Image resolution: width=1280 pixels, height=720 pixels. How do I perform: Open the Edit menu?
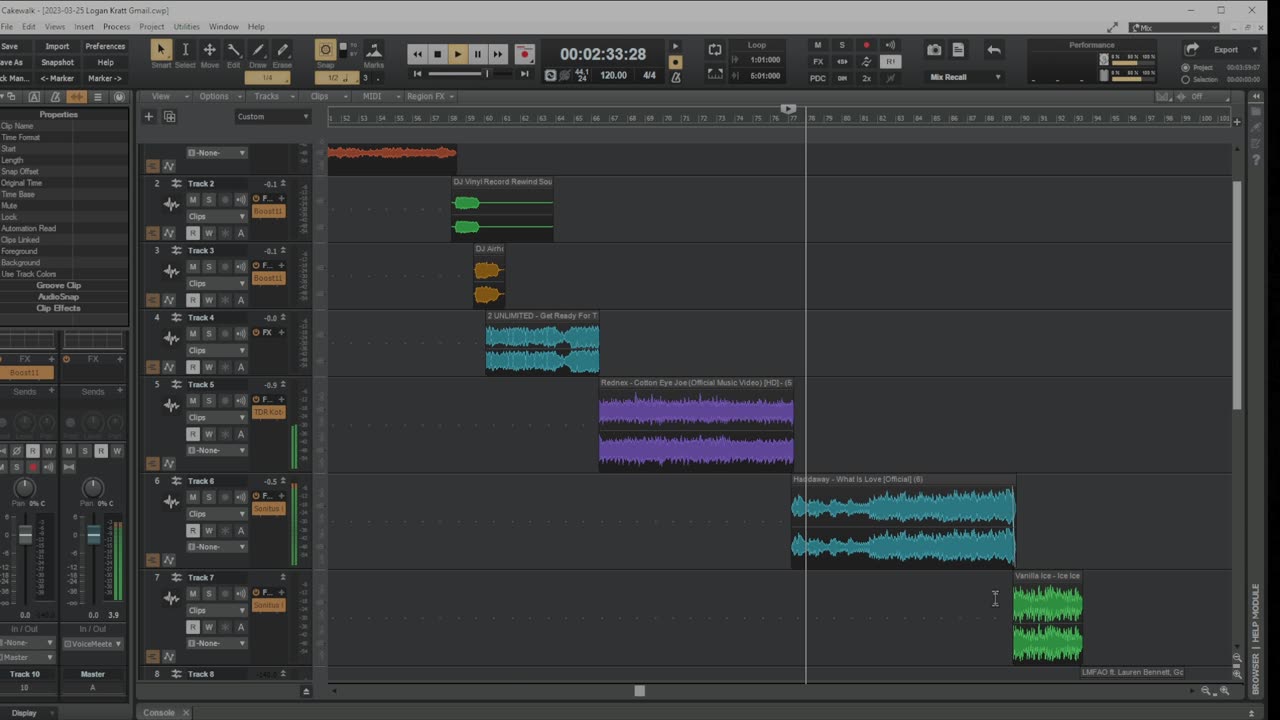tap(29, 26)
